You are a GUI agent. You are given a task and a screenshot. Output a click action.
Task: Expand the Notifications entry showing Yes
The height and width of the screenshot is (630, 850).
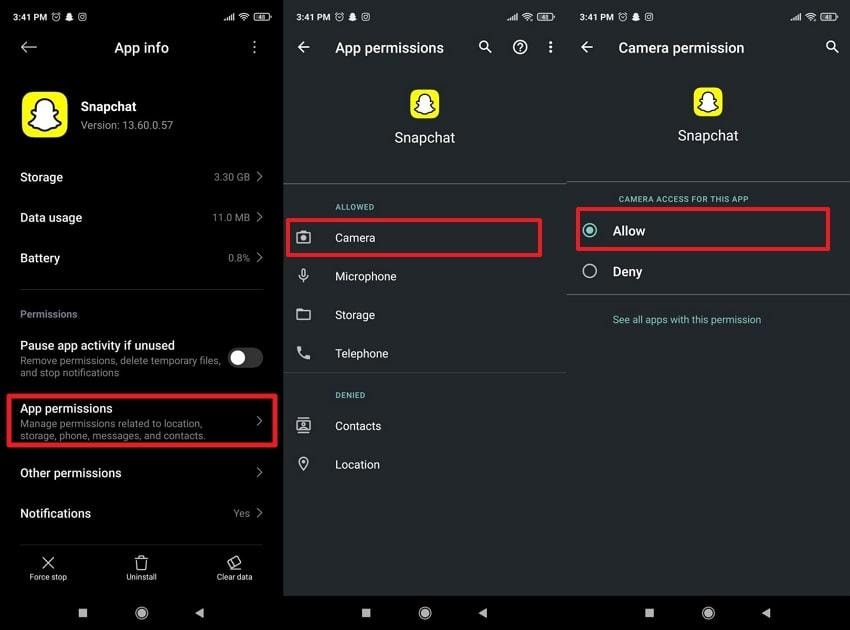(141, 513)
